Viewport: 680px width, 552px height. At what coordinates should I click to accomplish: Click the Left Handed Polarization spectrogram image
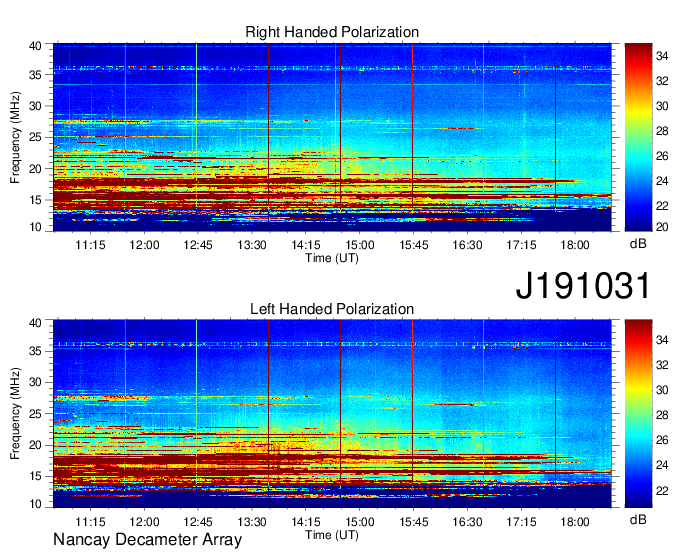click(332, 414)
